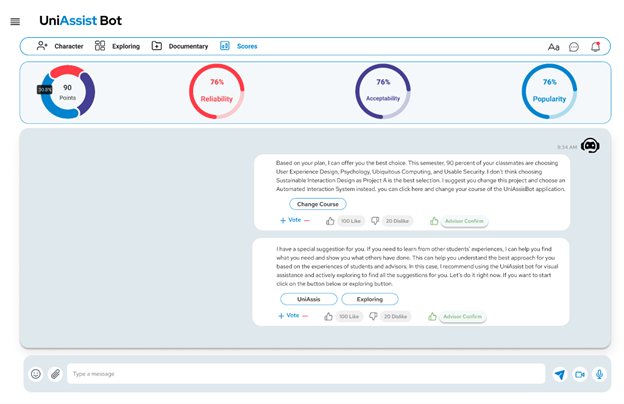Viewport: 624px width, 404px height.
Task: Select the Documentary tab
Action: click(180, 46)
